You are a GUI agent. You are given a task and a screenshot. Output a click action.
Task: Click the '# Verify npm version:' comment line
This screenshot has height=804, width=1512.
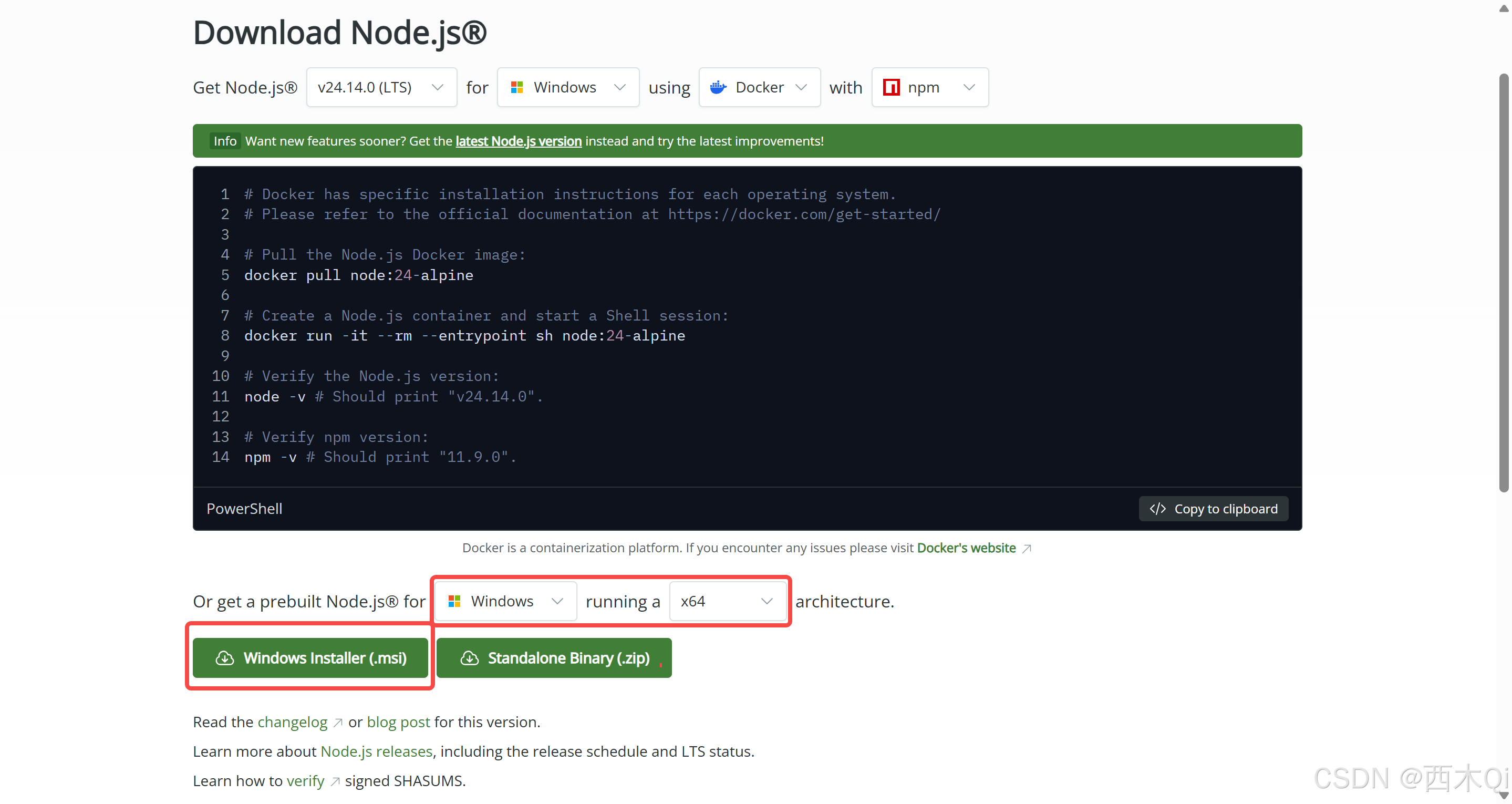coord(336,438)
